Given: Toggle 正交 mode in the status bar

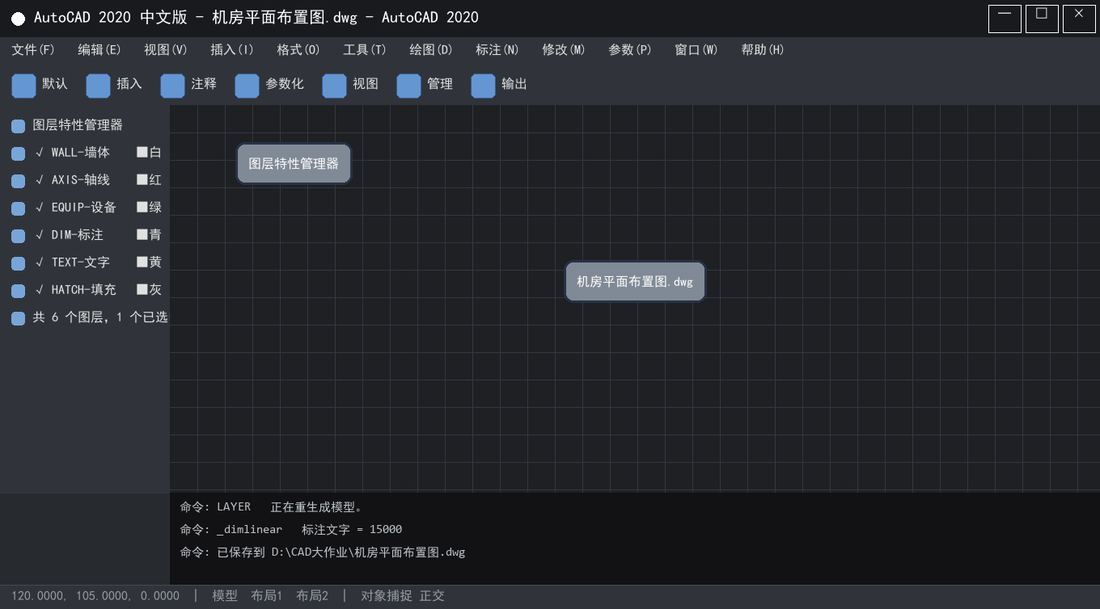Looking at the screenshot, I should coord(432,596).
